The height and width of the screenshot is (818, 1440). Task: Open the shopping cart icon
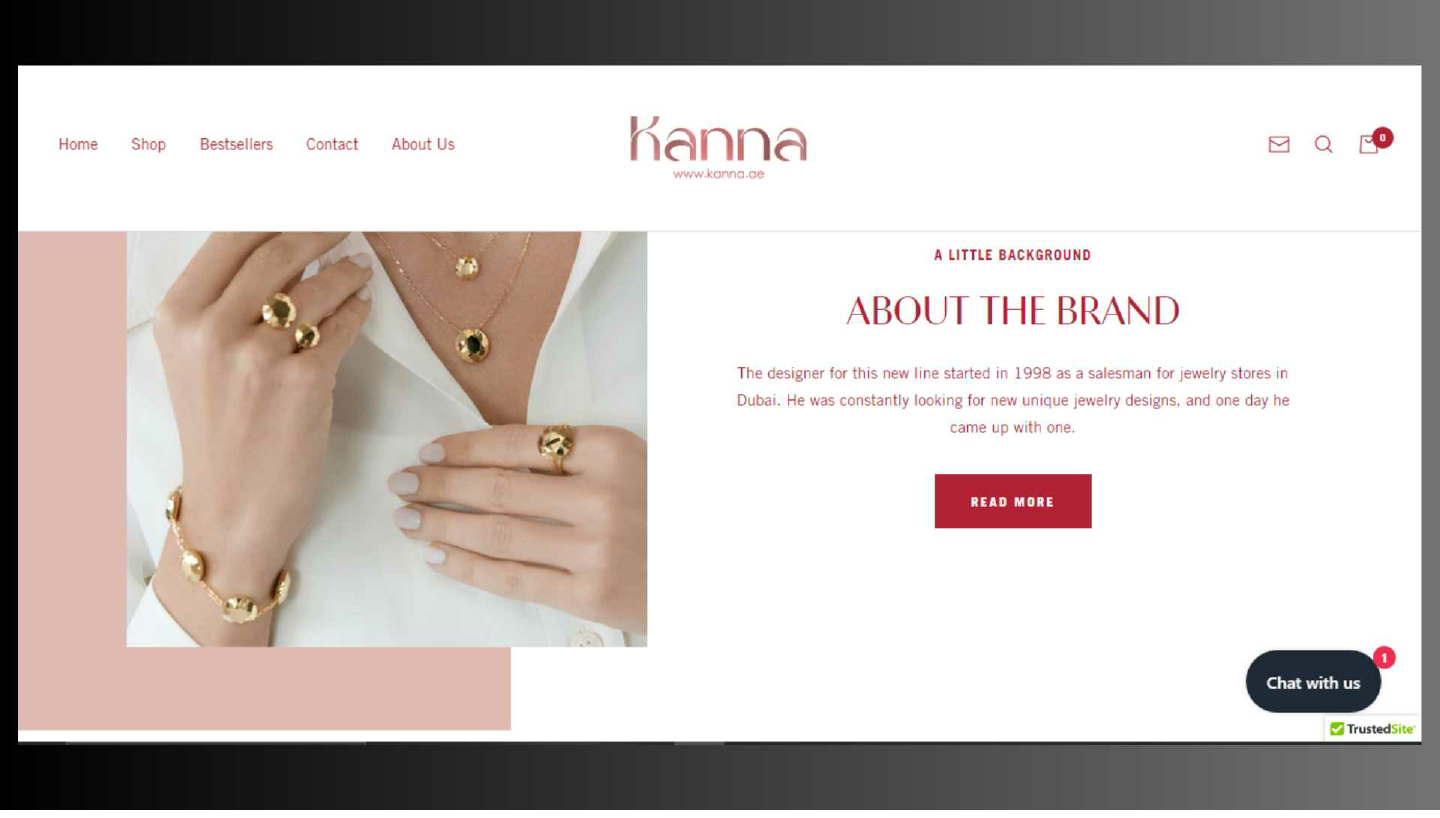point(1367,145)
